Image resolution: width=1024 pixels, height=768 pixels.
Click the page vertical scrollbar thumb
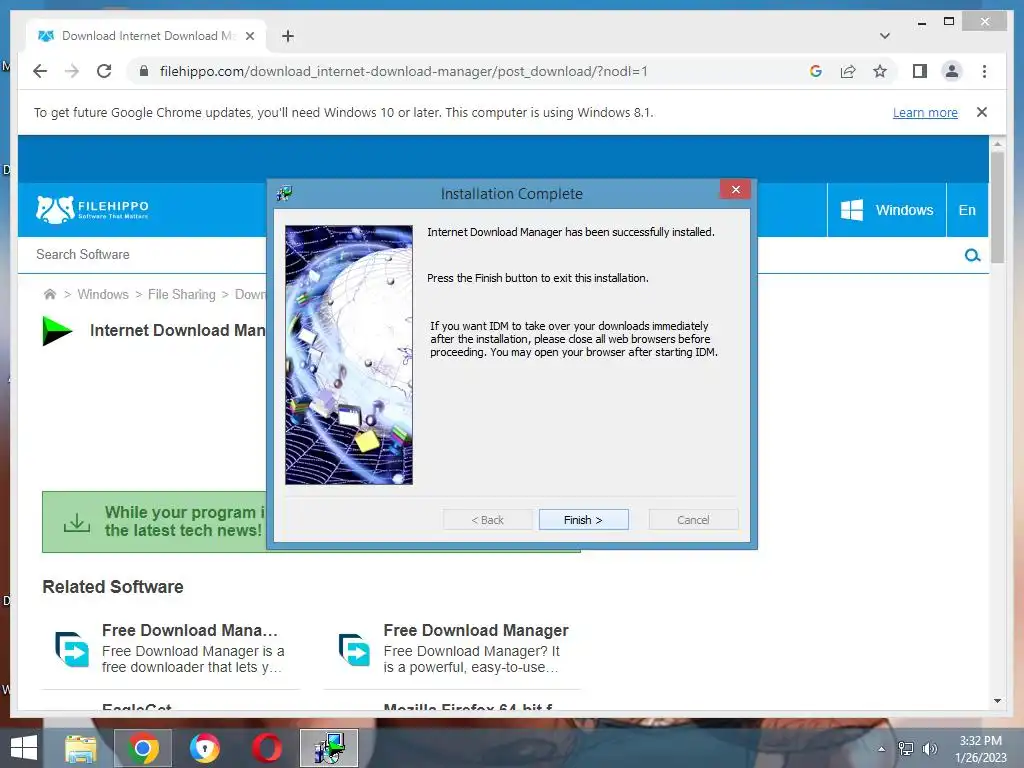[x=997, y=207]
